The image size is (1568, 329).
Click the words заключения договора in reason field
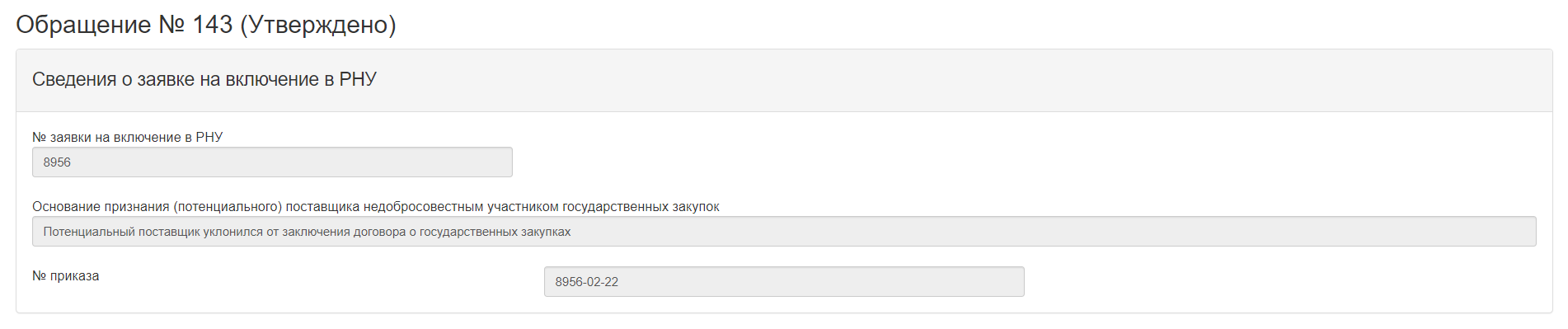pyautogui.click(x=344, y=232)
